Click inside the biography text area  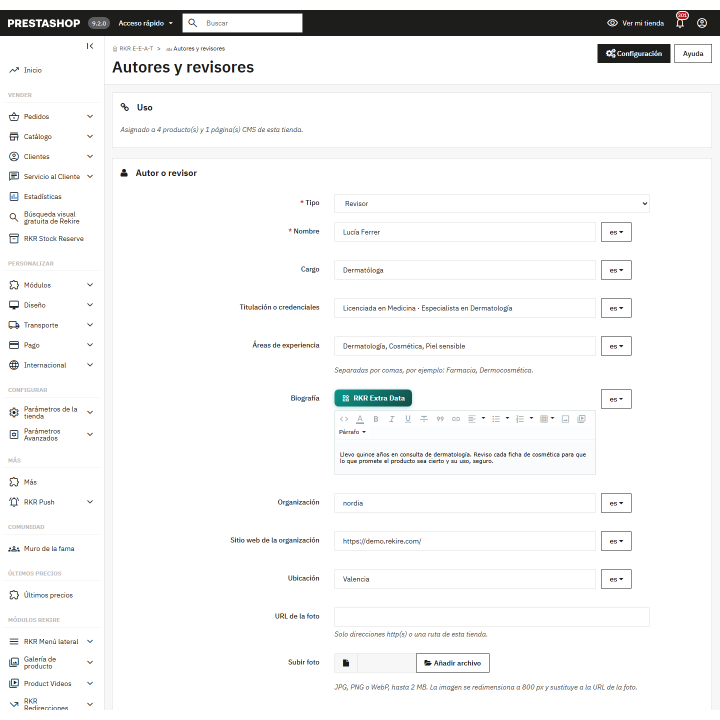click(465, 457)
